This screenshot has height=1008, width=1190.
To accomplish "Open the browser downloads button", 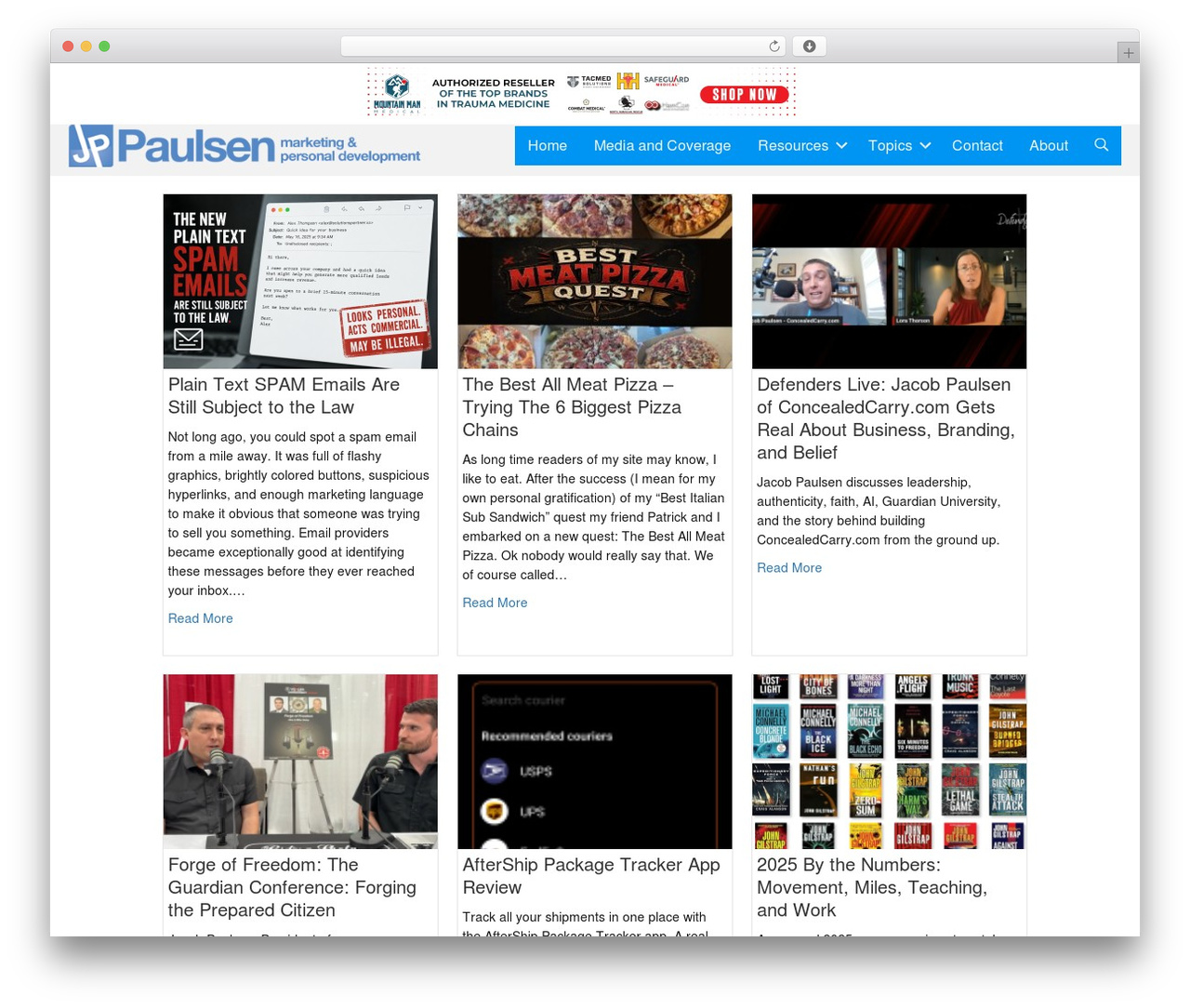I will tap(809, 46).
